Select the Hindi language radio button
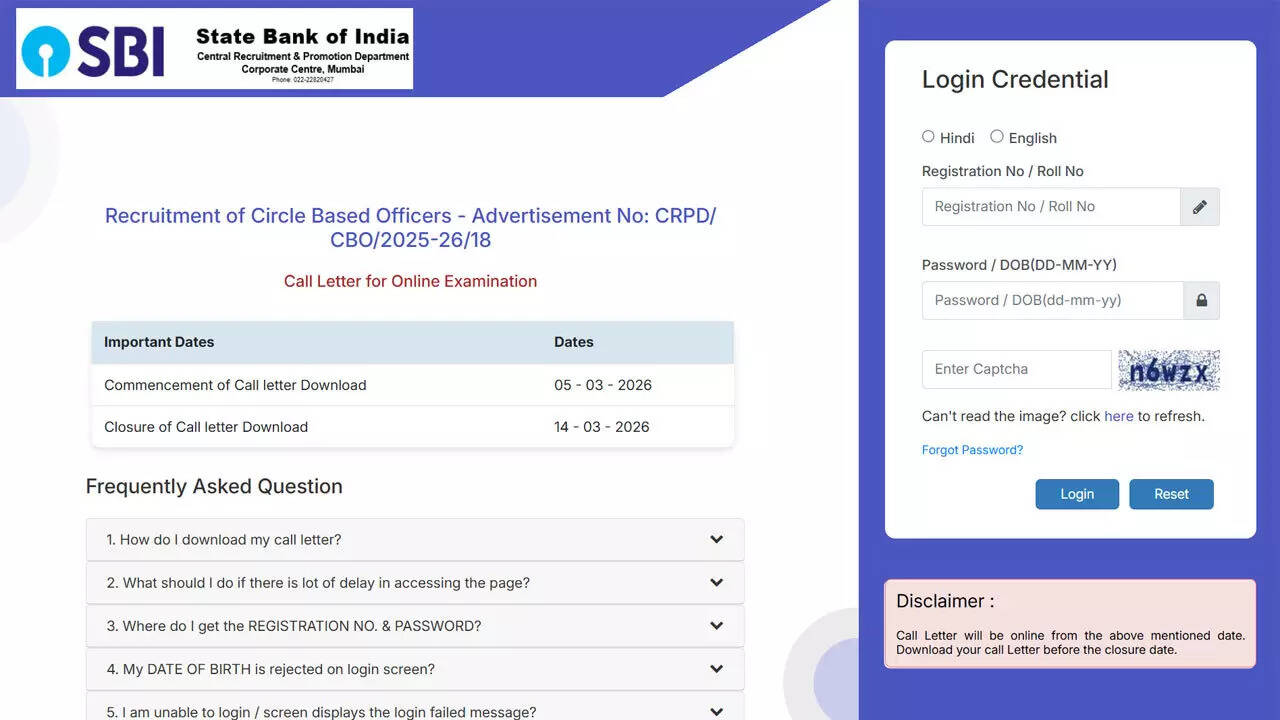Screen dimensions: 1280x720 (x=928, y=137)
